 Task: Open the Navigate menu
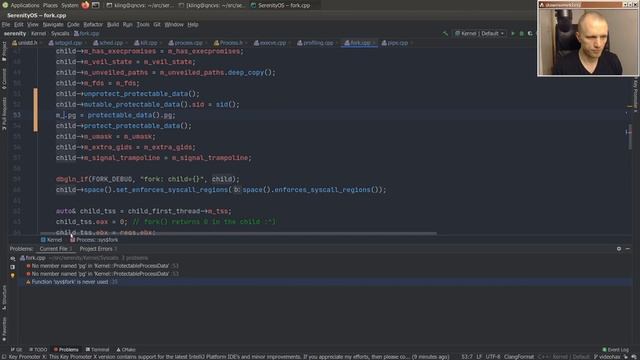53,24
